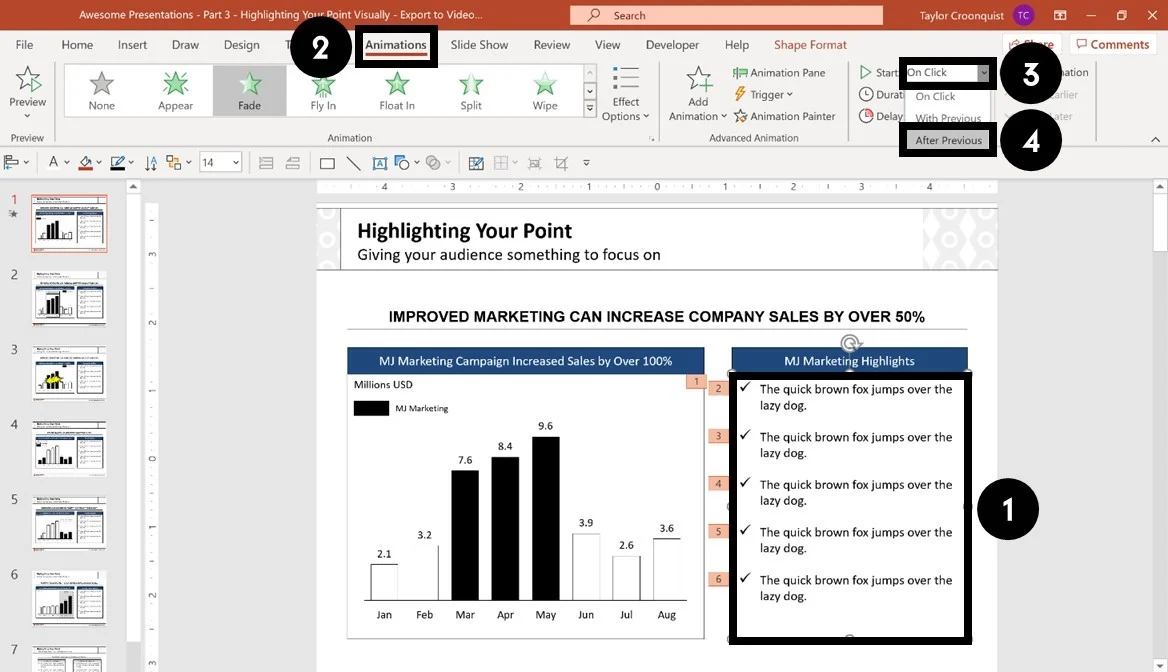Open the Slide Show tab
Screen dimensions: 1168x672
click(x=479, y=45)
